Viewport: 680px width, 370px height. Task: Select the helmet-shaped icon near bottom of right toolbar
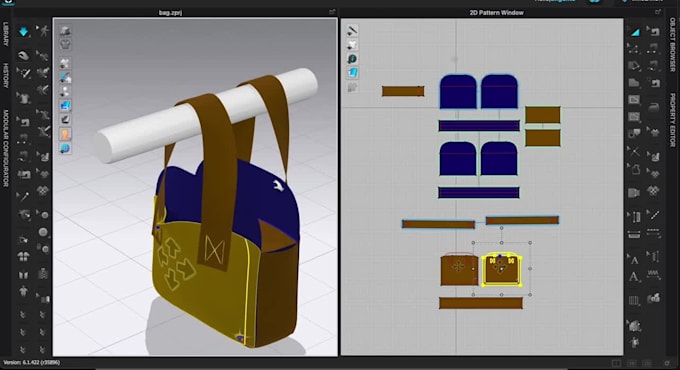click(x=634, y=325)
